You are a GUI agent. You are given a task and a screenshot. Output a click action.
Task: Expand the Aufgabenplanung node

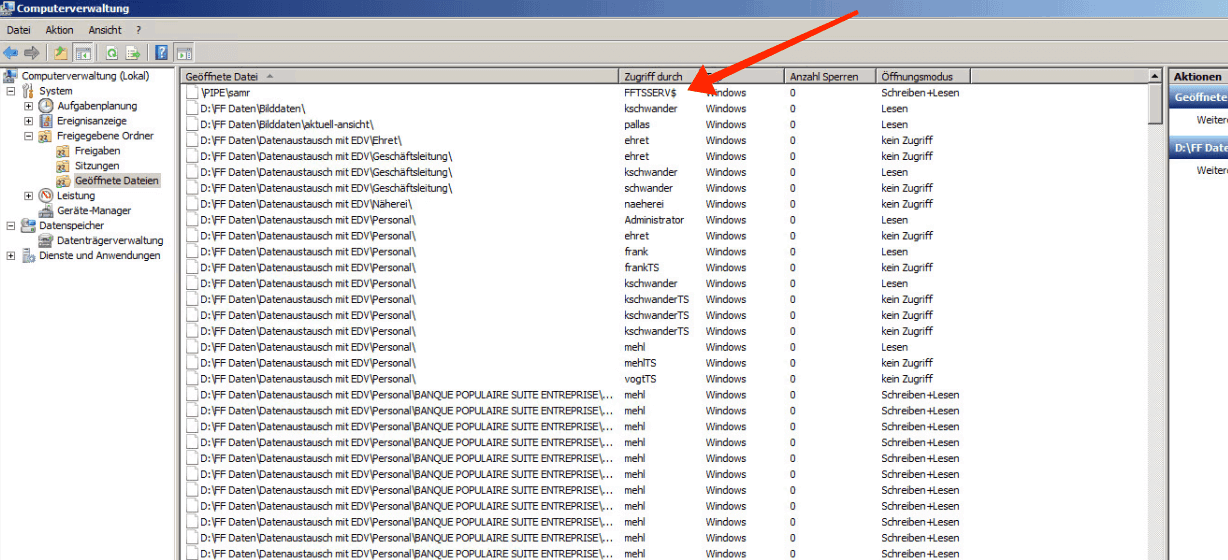click(28, 106)
